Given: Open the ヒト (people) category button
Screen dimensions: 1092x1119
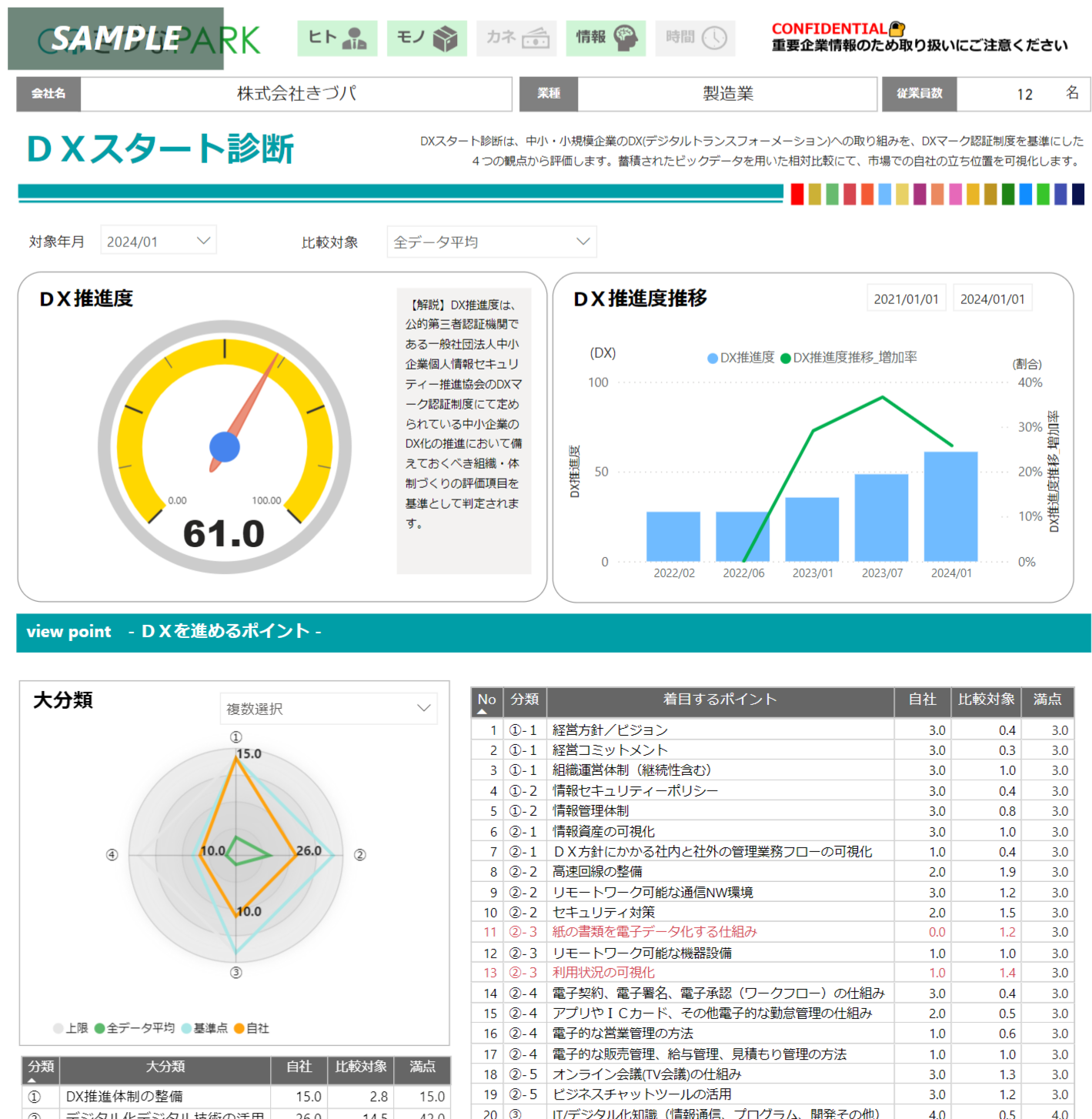Looking at the screenshot, I should coord(337,38).
